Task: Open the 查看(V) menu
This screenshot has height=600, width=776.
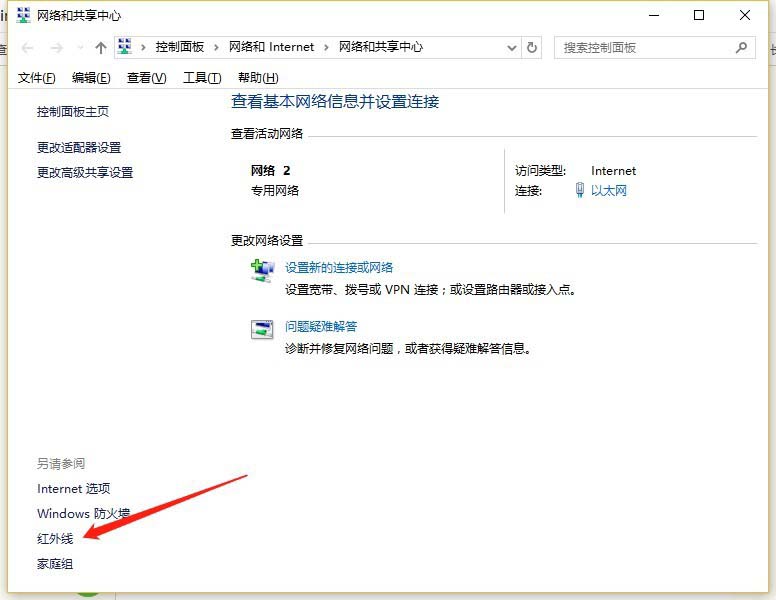Action: pyautogui.click(x=146, y=78)
